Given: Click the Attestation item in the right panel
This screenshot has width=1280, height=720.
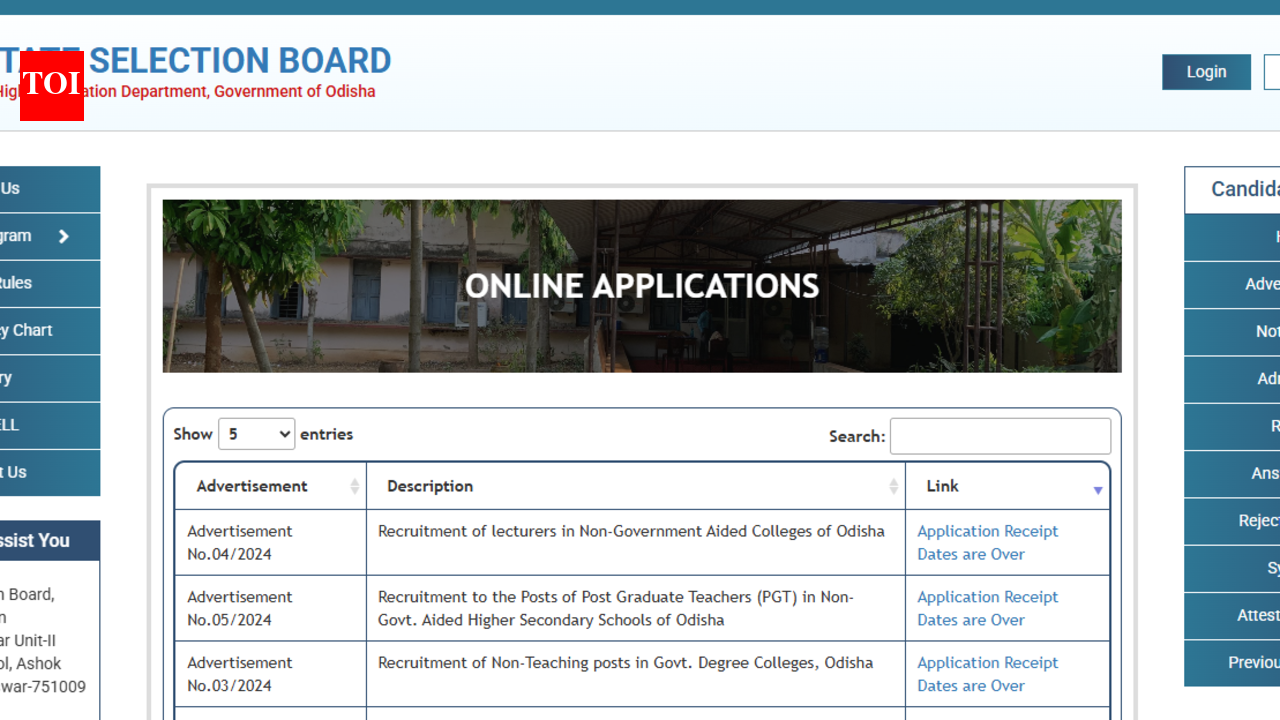Looking at the screenshot, I should pos(1250,616).
